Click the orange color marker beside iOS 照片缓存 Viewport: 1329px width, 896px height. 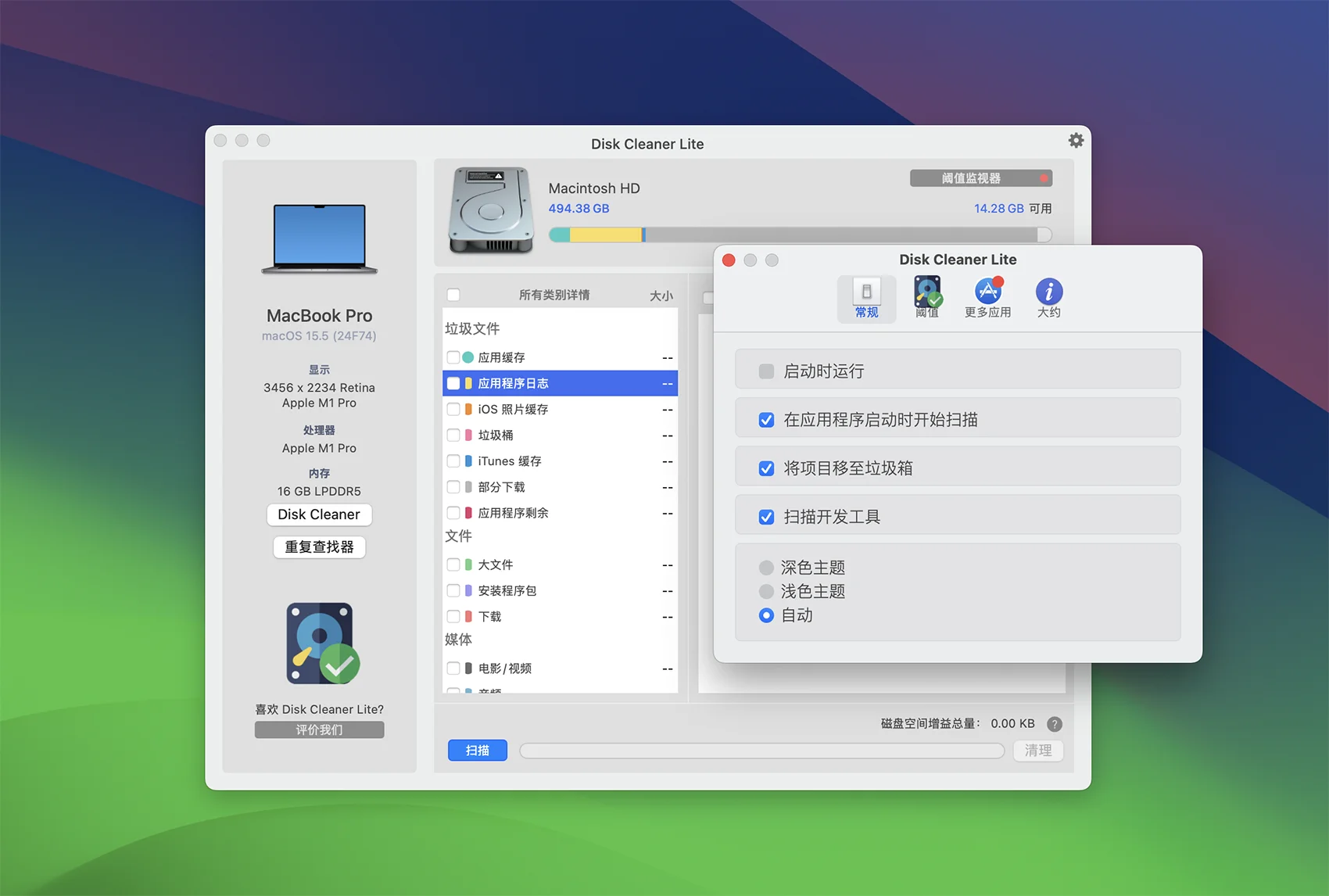click(x=468, y=409)
